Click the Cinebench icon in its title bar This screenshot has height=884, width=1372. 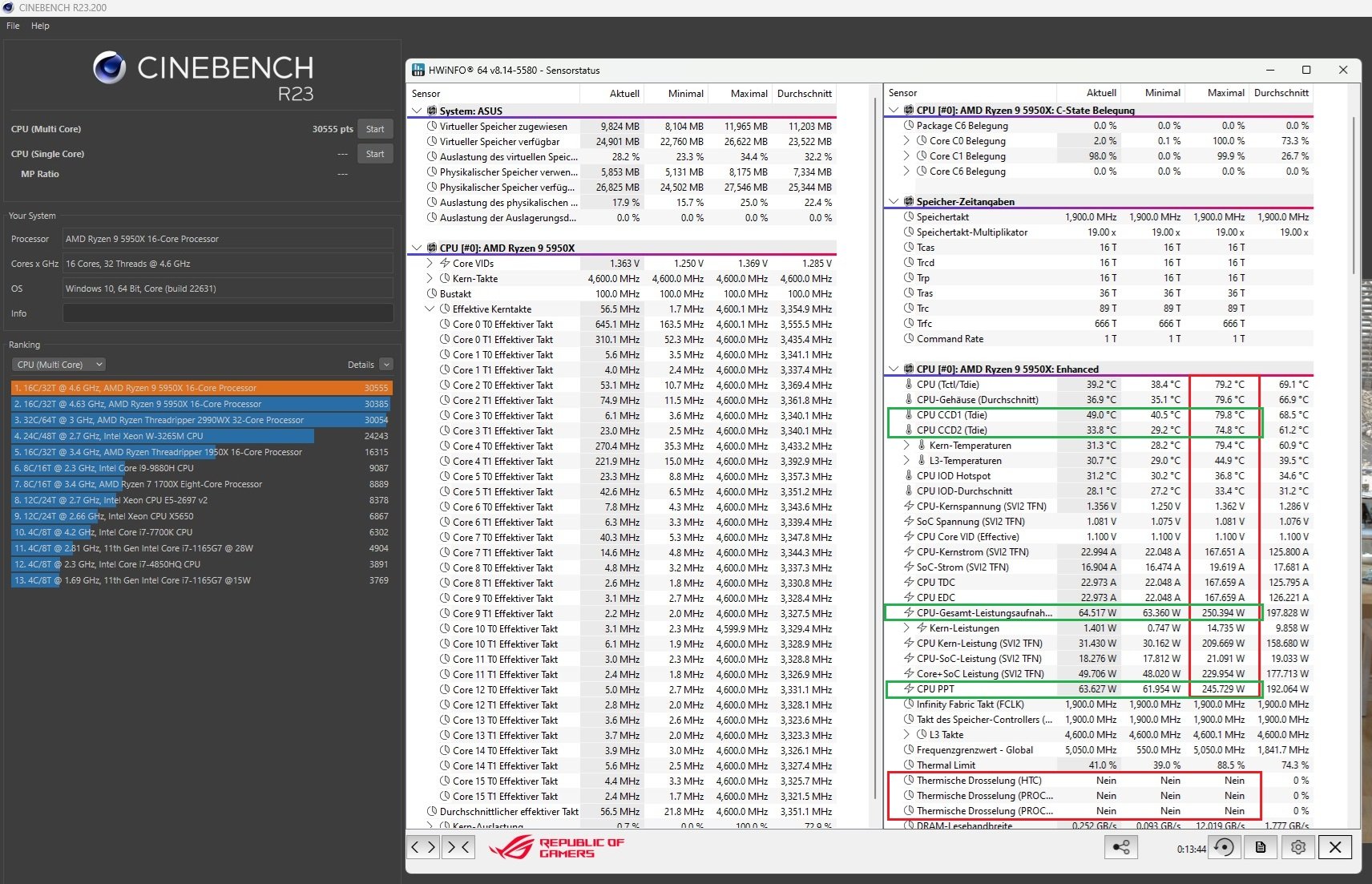[8, 7]
